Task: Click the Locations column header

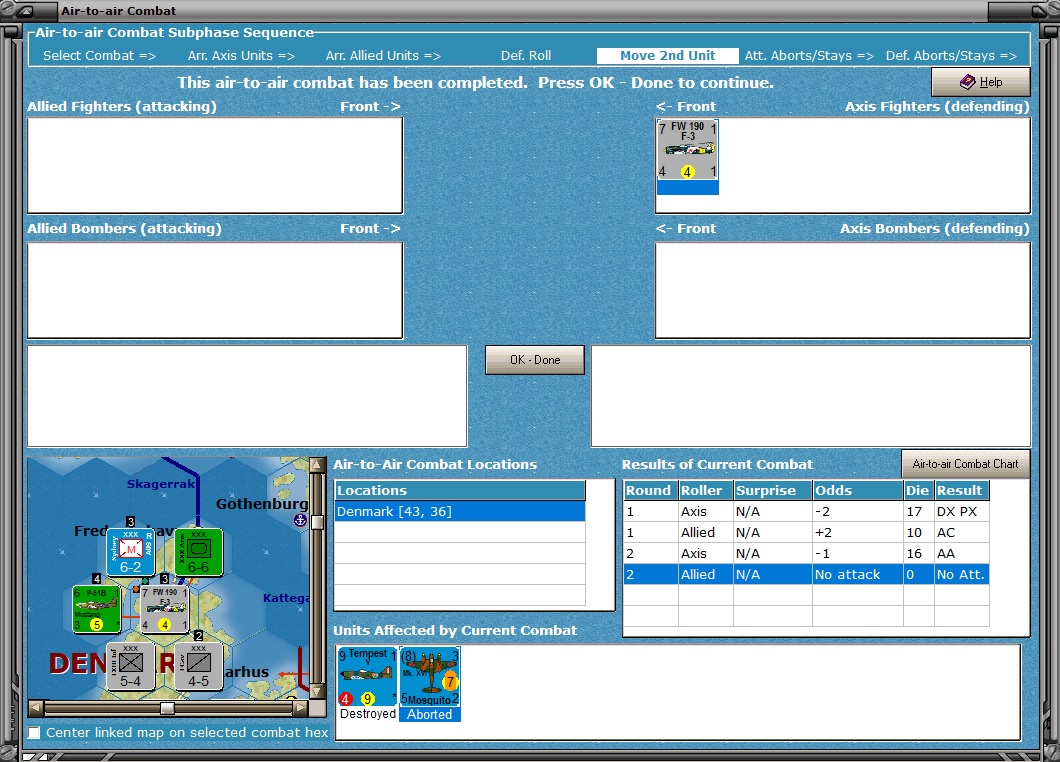Action: tap(460, 490)
